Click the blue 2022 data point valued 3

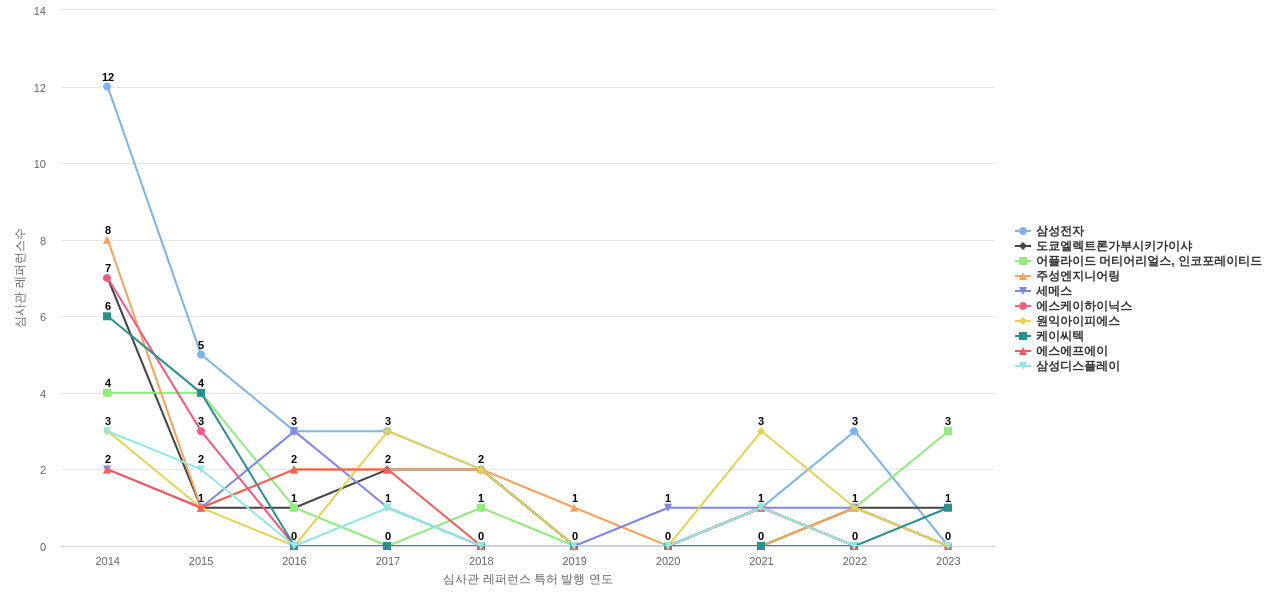(x=854, y=431)
